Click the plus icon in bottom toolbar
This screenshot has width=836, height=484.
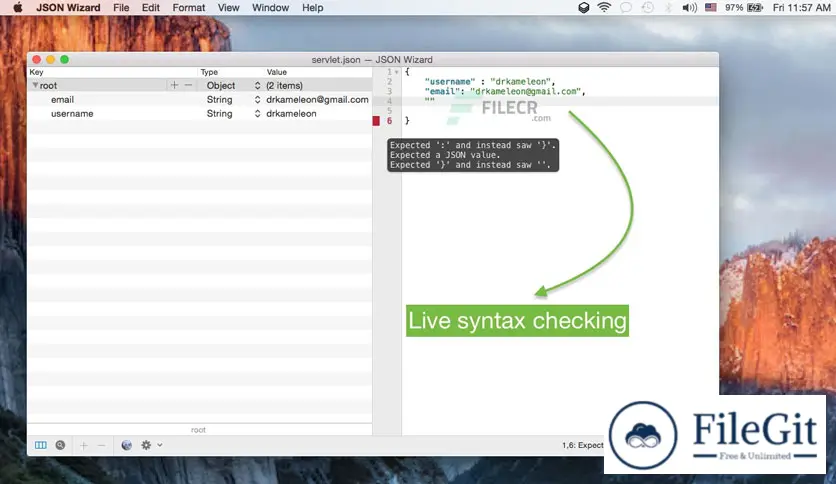click(83, 445)
